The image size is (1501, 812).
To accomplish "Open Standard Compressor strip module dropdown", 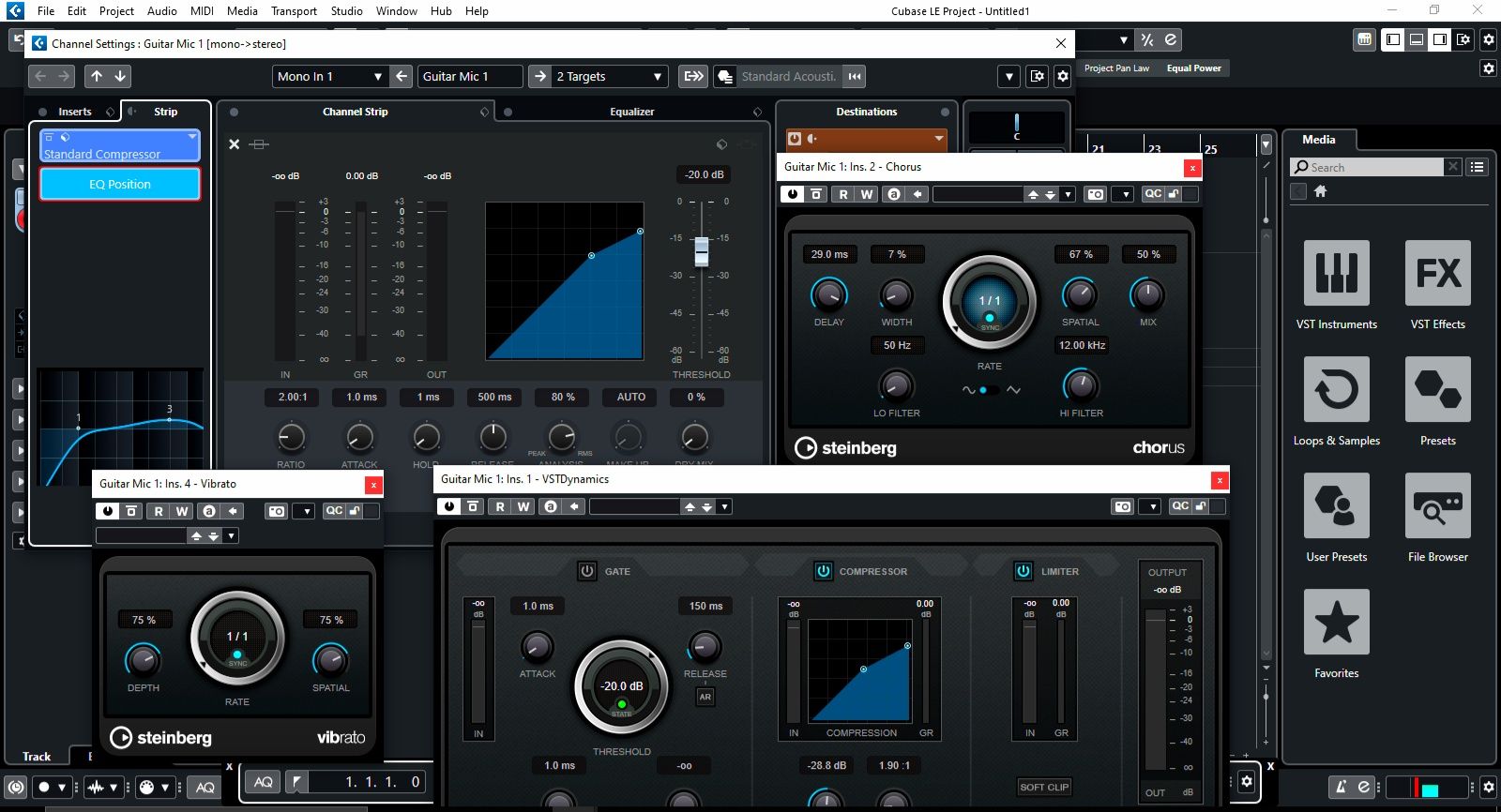I will point(192,136).
